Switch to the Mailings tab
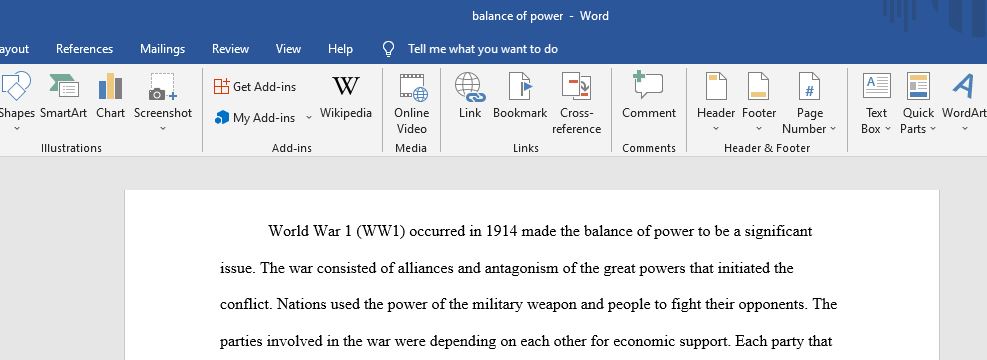Viewport: 987px width, 360px height. pos(162,49)
